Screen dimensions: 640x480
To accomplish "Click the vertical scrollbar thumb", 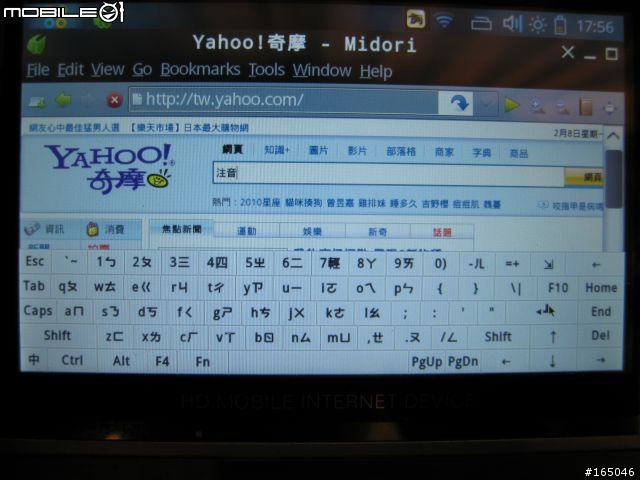I will [614, 179].
